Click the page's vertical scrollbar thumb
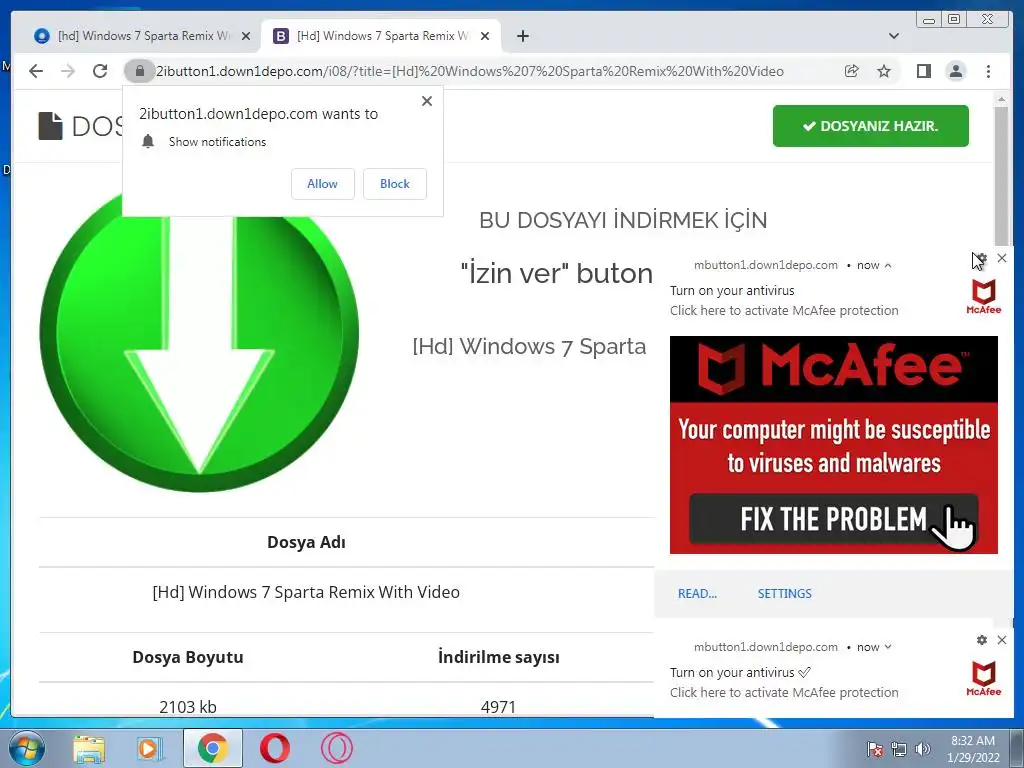The image size is (1024, 768). (x=1001, y=176)
